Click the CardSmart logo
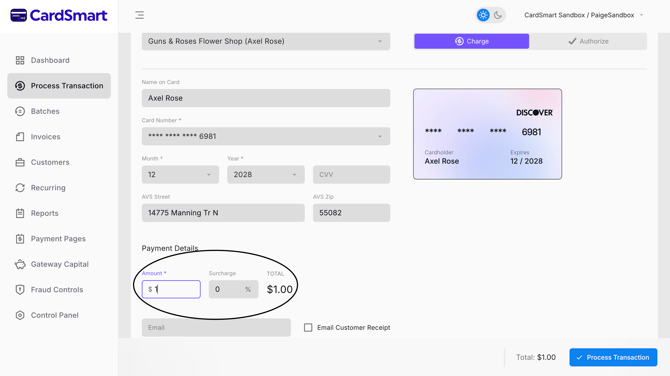670x376 pixels. click(59, 15)
